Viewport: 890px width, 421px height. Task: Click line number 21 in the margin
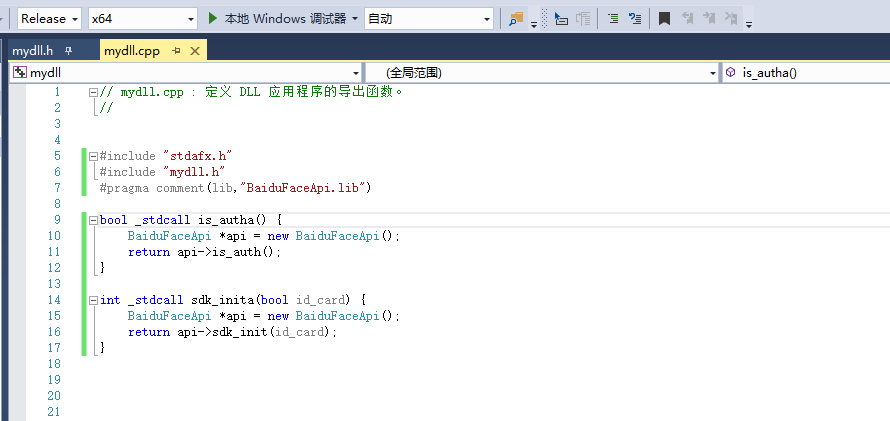click(54, 412)
